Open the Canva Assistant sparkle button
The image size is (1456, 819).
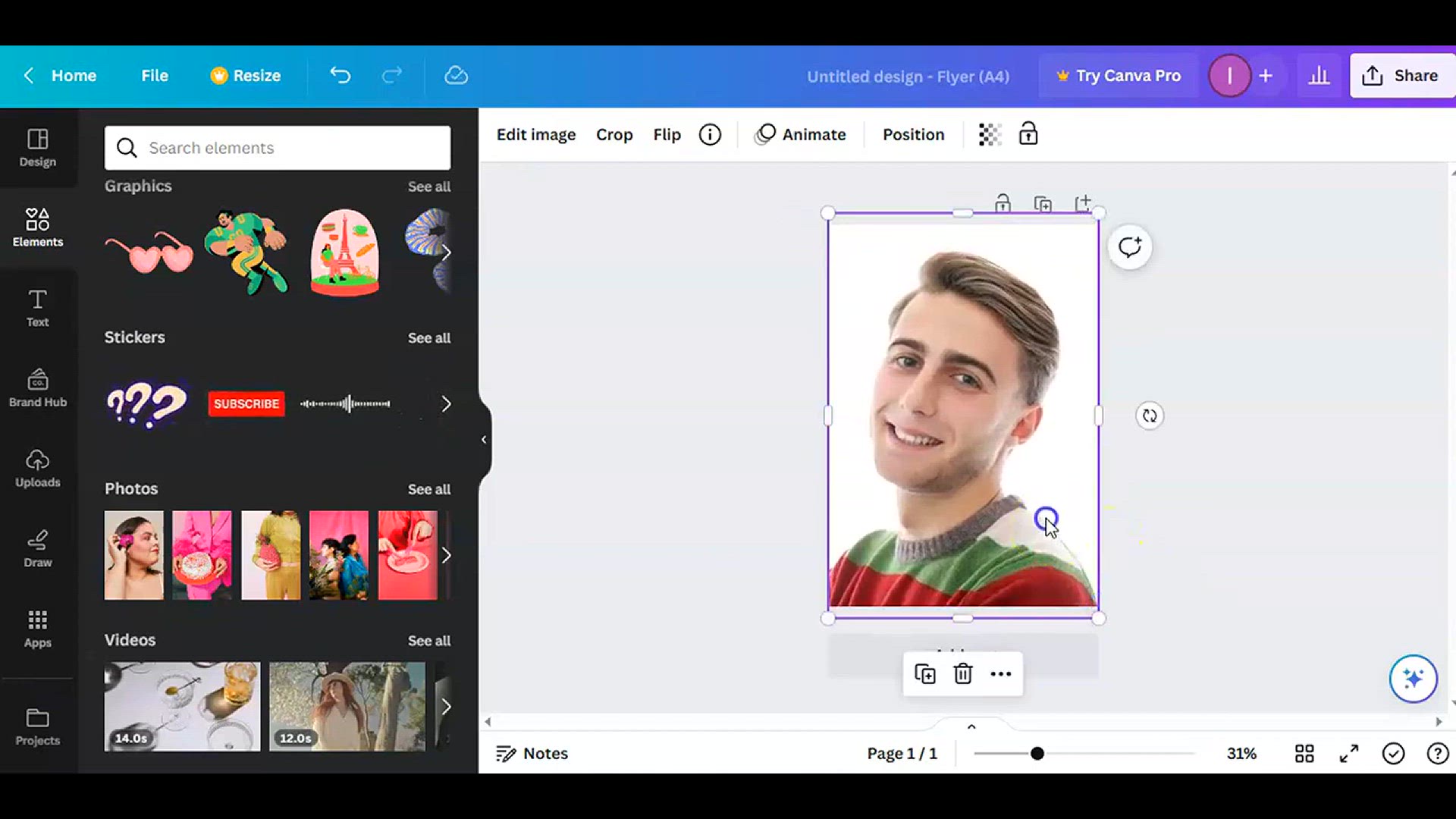point(1413,678)
